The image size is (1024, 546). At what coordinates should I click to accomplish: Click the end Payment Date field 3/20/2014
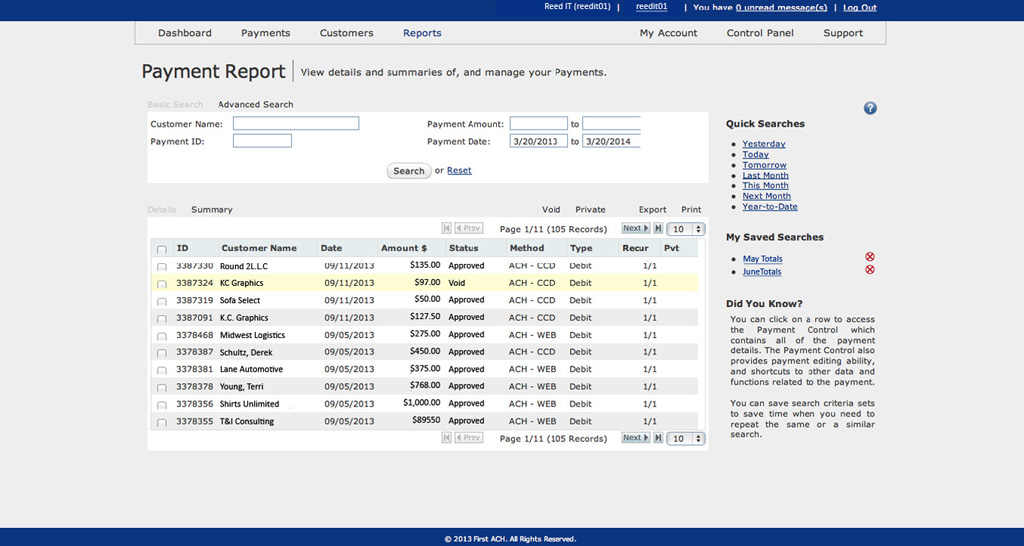click(x=611, y=141)
